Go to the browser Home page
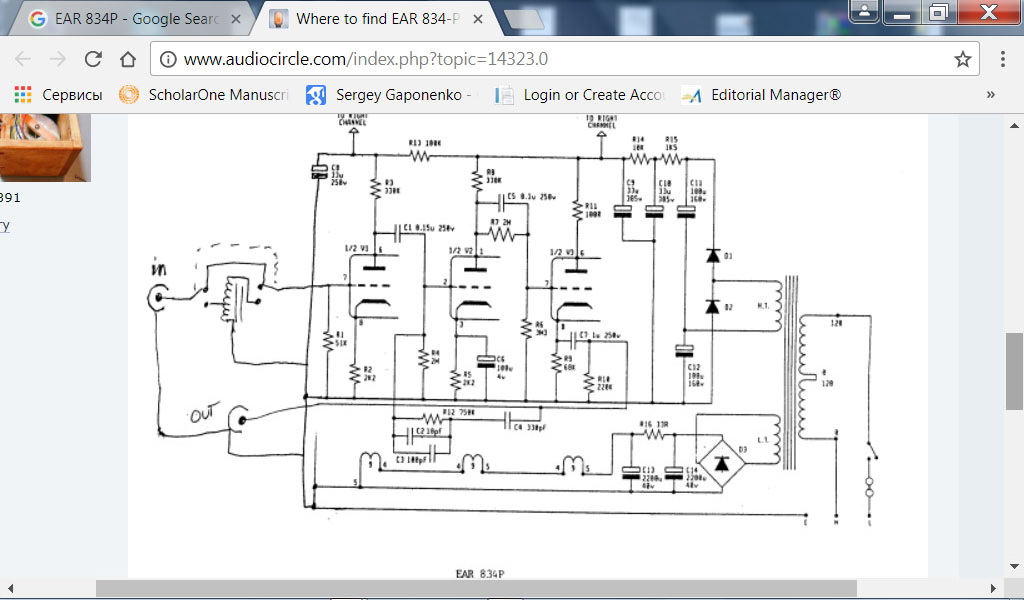 128,59
